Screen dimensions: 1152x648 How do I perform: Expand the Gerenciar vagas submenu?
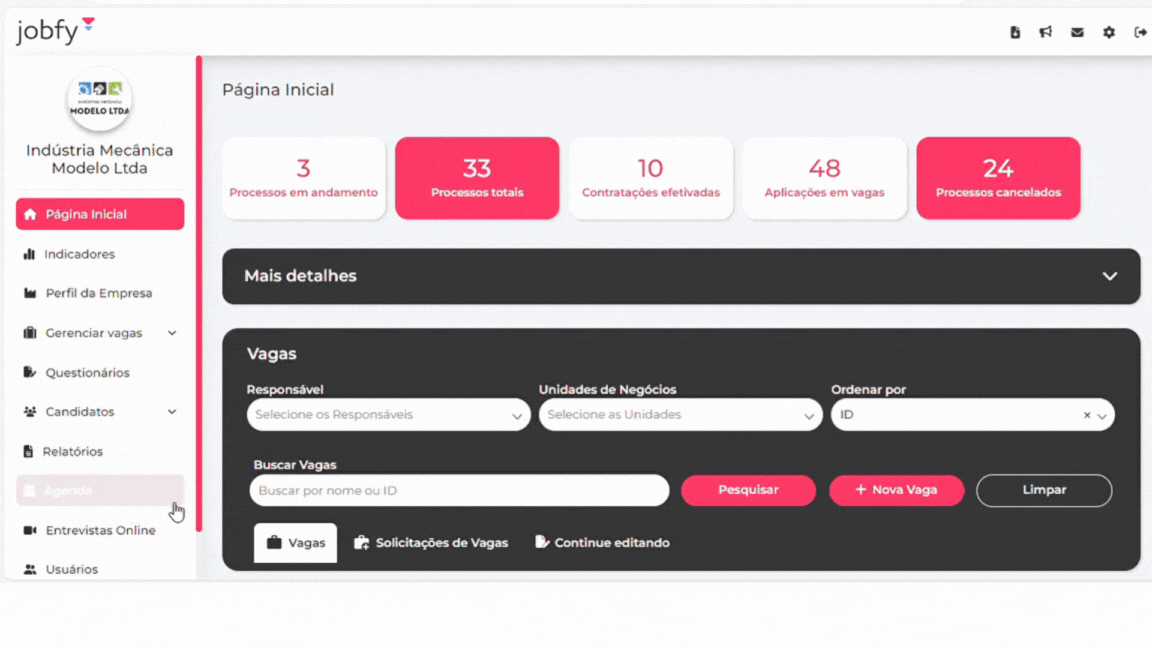pos(172,333)
